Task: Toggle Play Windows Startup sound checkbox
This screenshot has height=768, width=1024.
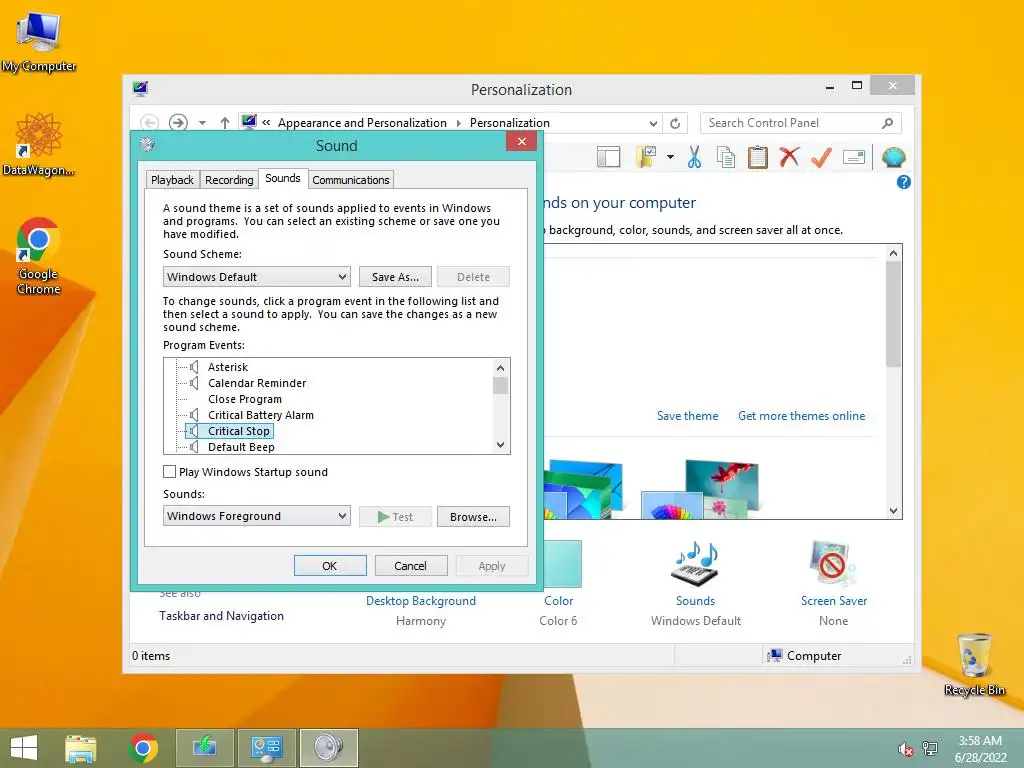Action: [x=169, y=472]
